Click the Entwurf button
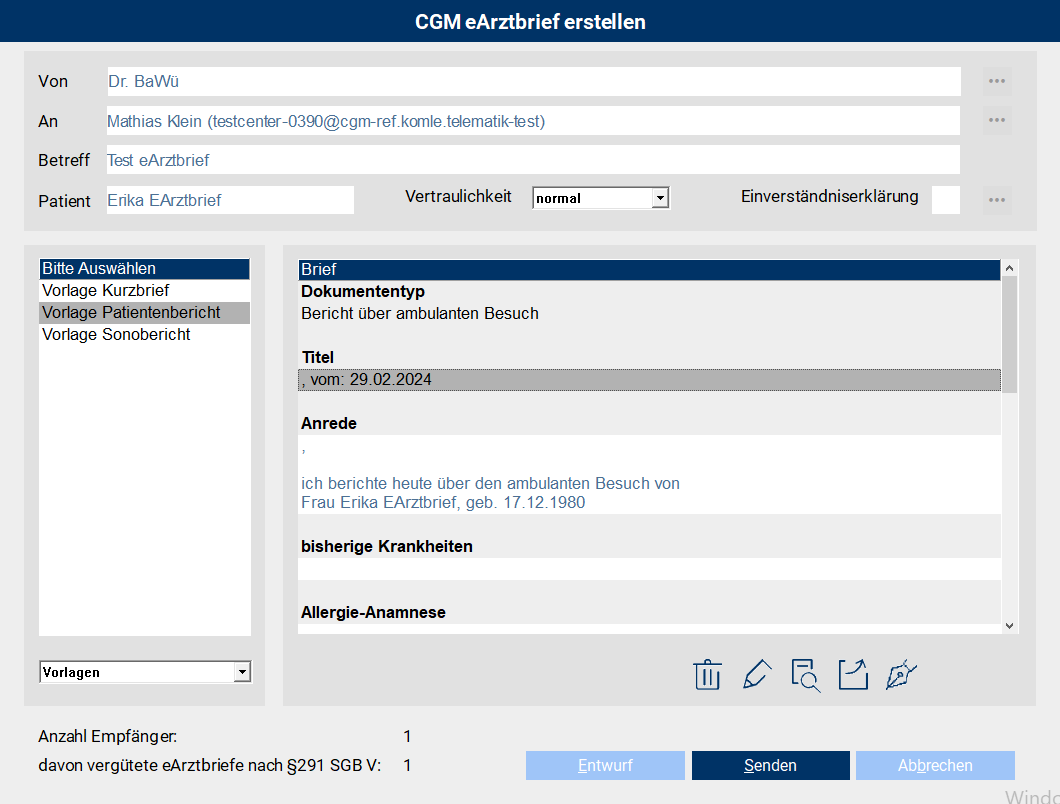This screenshot has height=804, width=1060. click(x=605, y=765)
